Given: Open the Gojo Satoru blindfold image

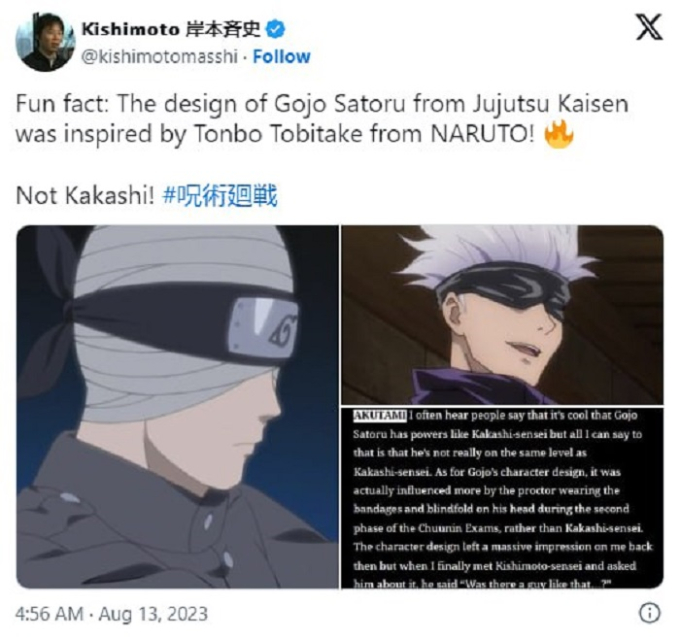Looking at the screenshot, I should coord(502,315).
